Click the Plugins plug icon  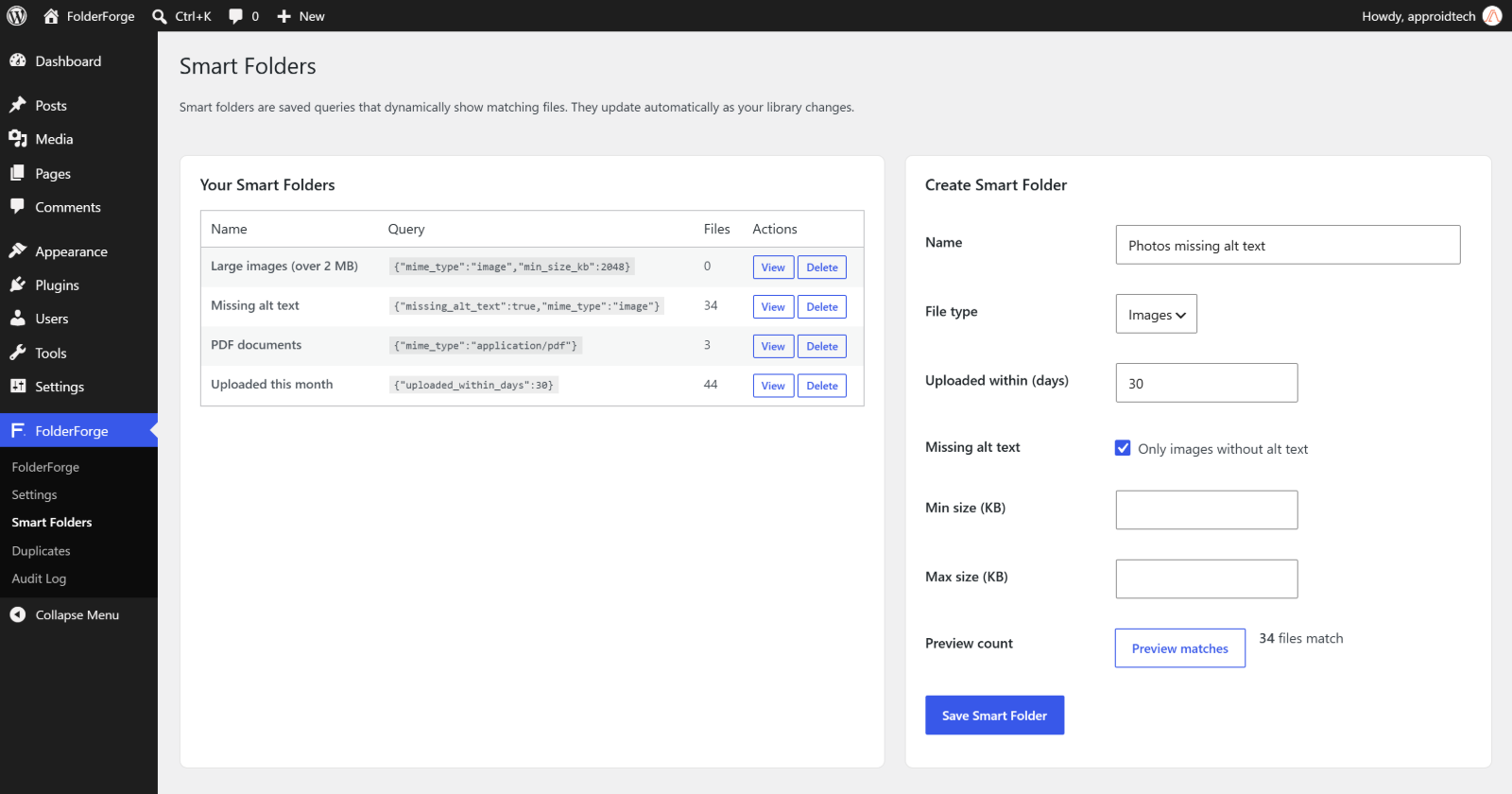pyautogui.click(x=18, y=285)
